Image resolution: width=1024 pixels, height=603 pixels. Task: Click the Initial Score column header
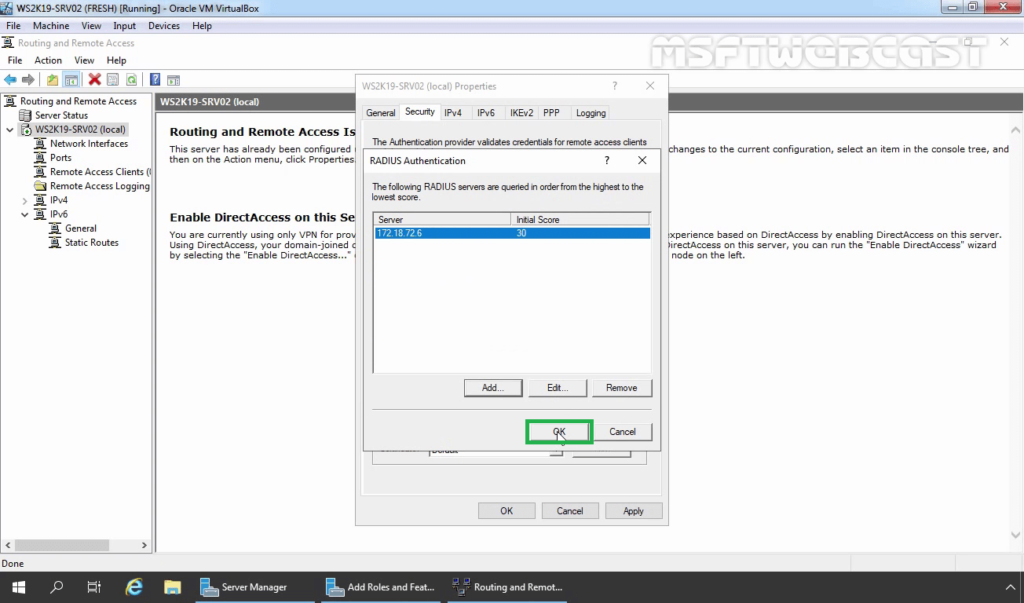coord(580,220)
